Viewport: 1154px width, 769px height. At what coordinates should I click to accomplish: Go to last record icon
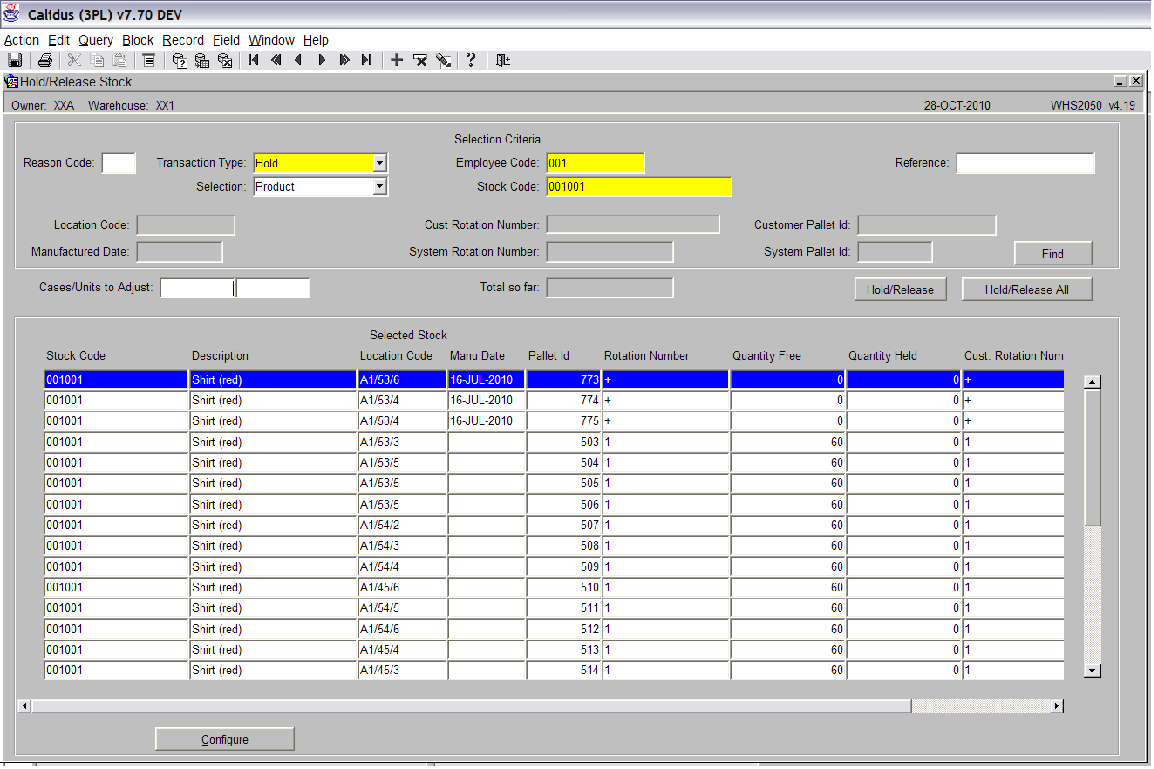click(367, 60)
